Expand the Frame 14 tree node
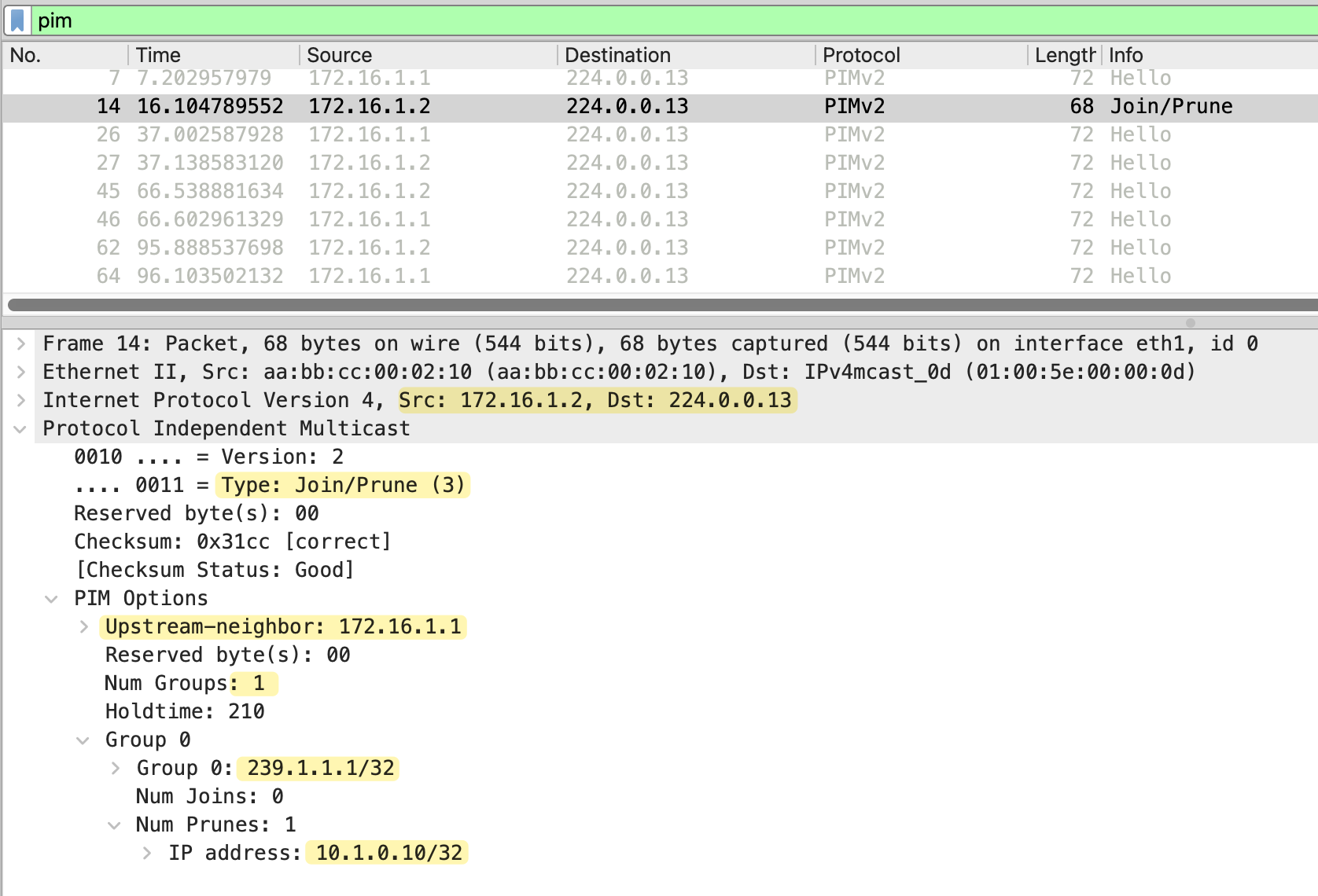Viewport: 1318px width, 896px height. pos(21,343)
